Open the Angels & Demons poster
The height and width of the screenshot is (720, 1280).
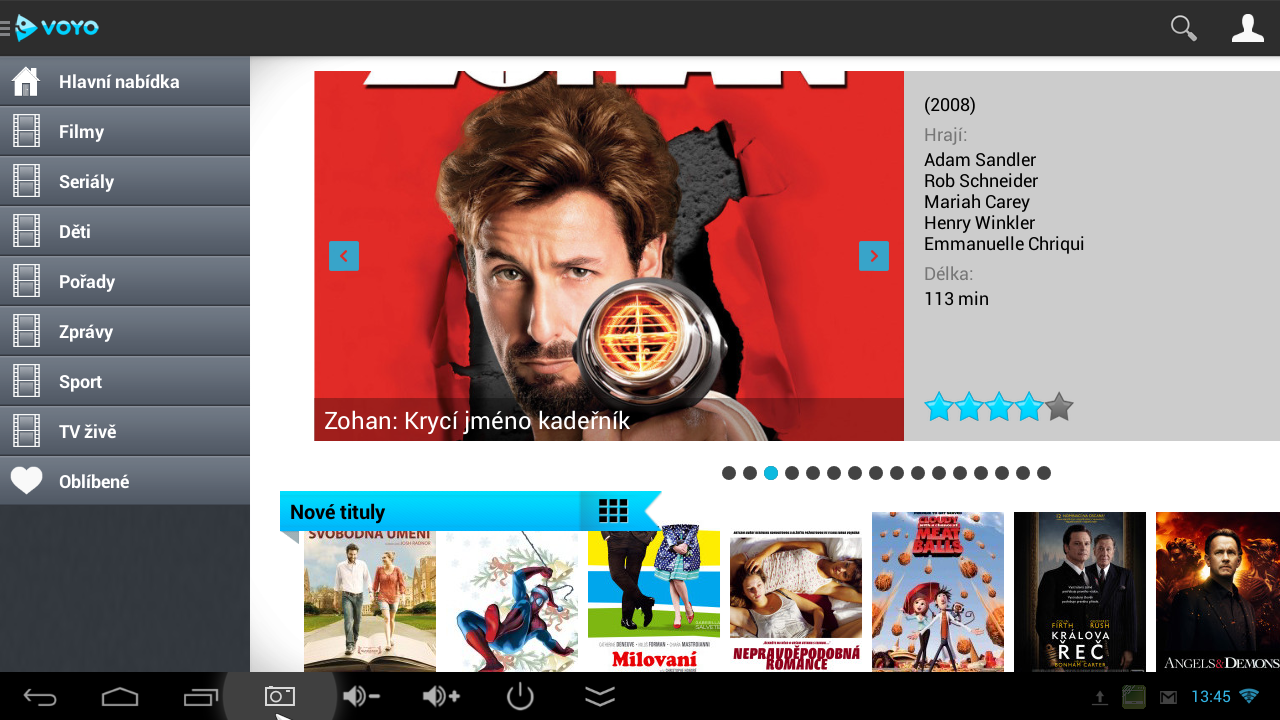pyautogui.click(x=1217, y=591)
